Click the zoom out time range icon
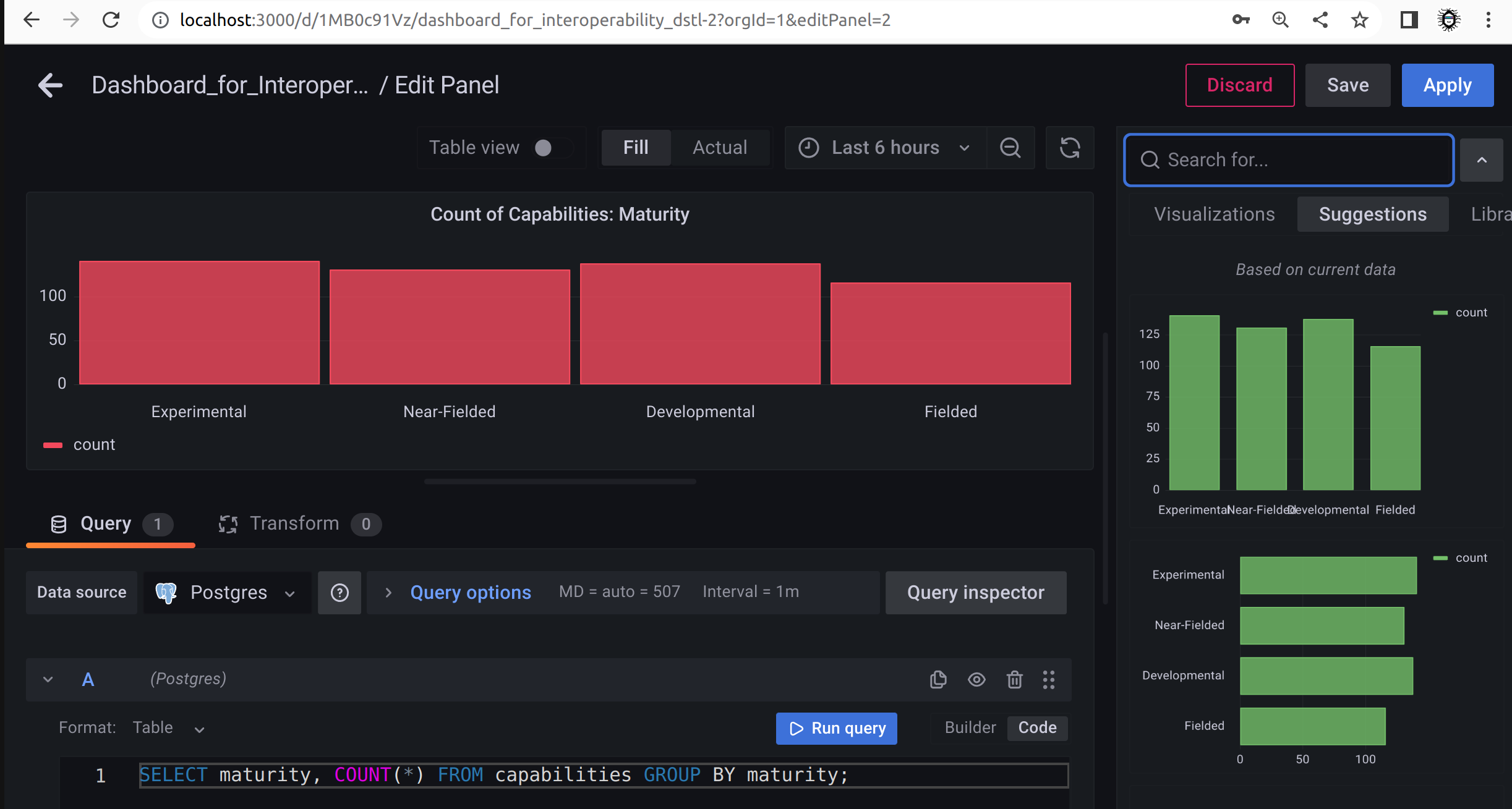This screenshot has width=1512, height=809. click(x=1010, y=148)
